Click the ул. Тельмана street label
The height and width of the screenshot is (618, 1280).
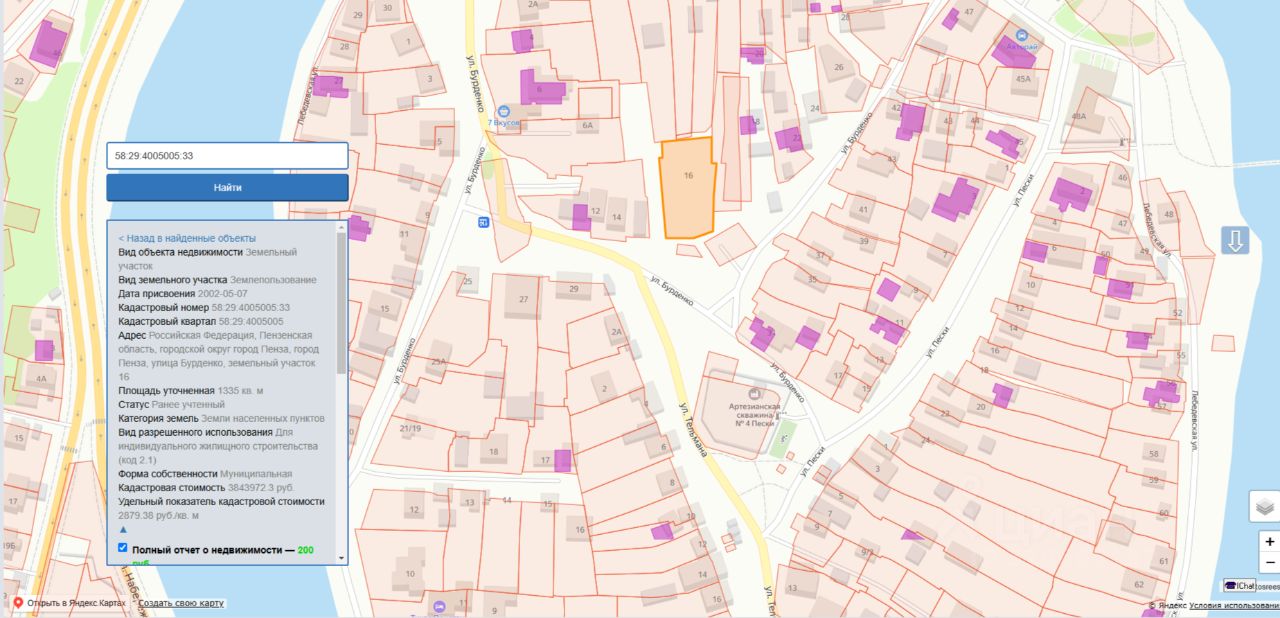pos(693,429)
